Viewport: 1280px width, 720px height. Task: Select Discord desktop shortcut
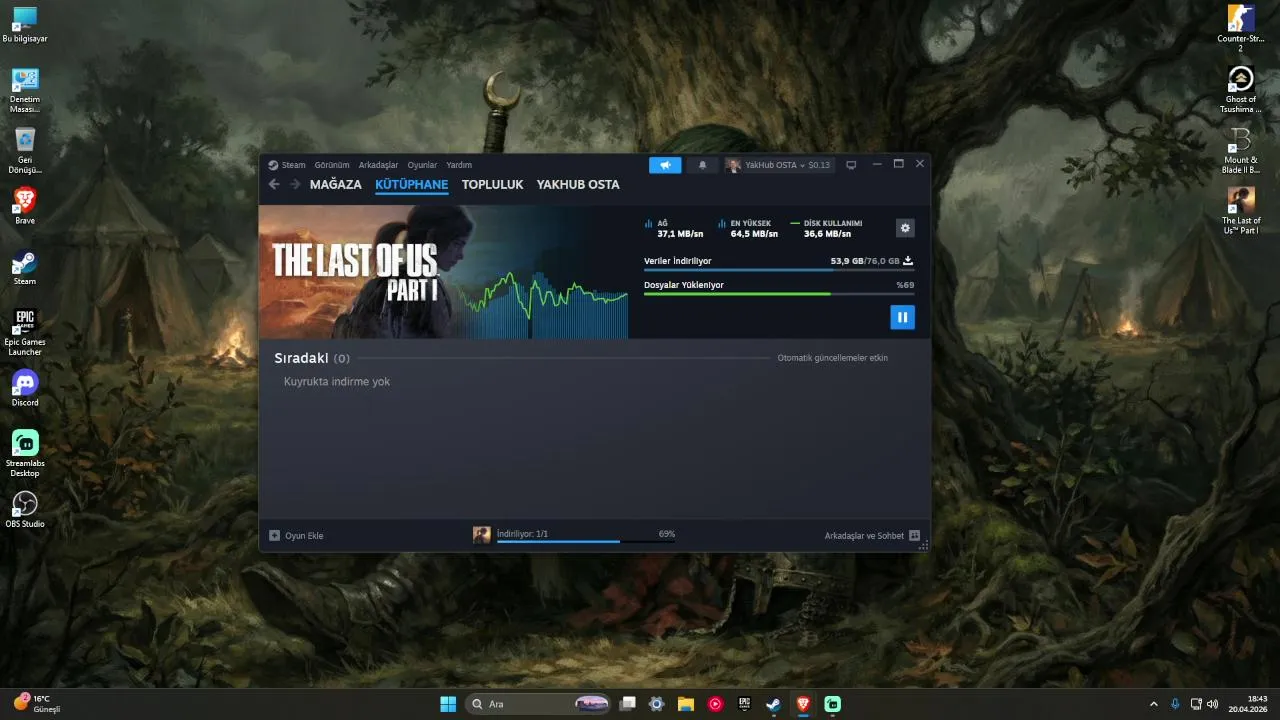pyautogui.click(x=25, y=389)
